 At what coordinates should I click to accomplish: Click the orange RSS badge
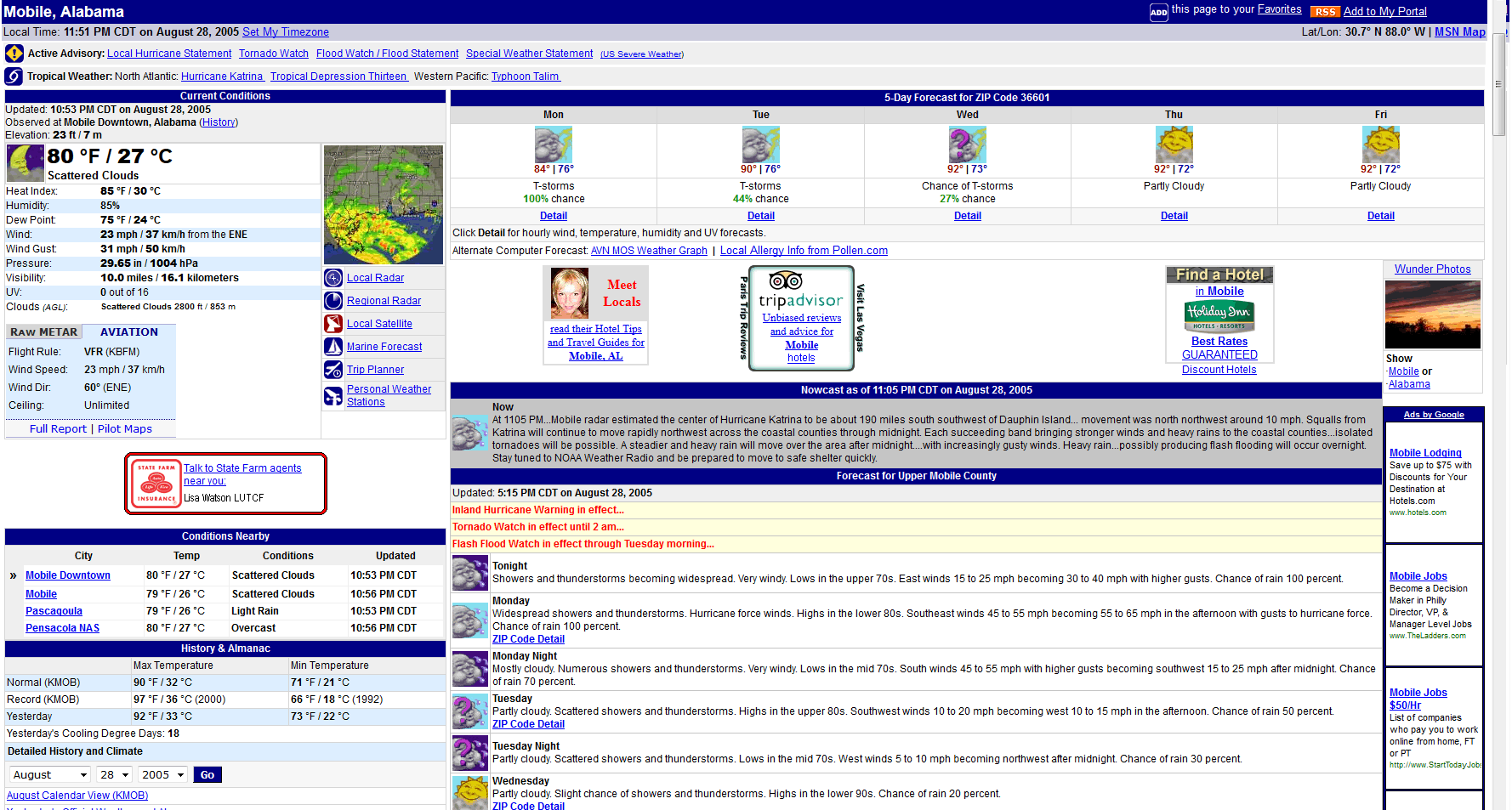coord(1325,12)
